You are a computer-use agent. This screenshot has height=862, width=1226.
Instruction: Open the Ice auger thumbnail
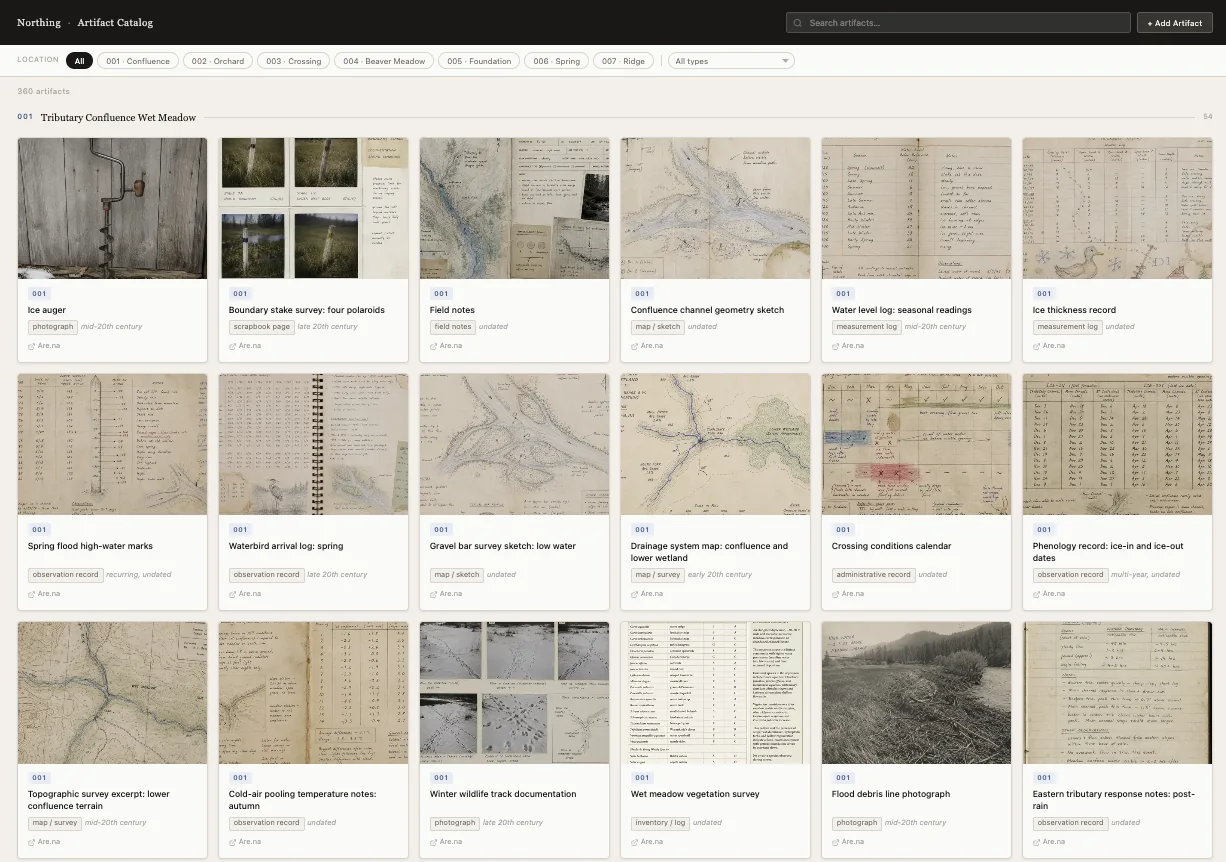pyautogui.click(x=112, y=208)
